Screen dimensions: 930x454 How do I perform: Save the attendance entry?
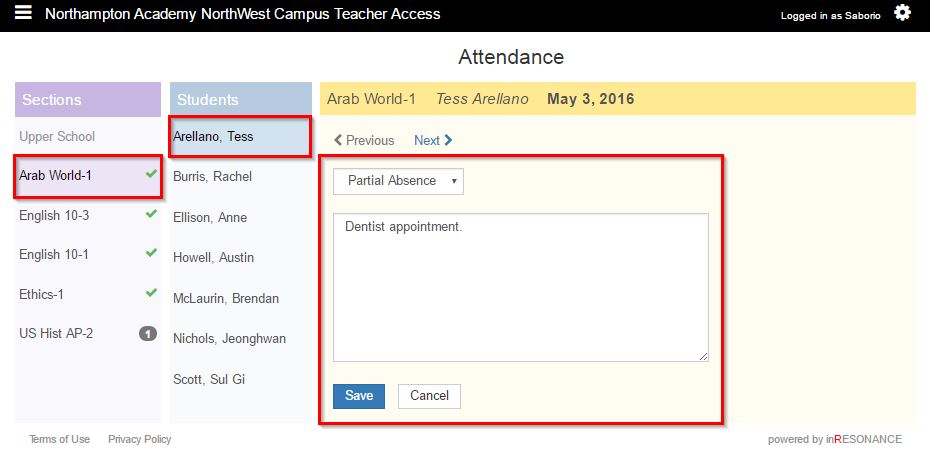(x=358, y=396)
